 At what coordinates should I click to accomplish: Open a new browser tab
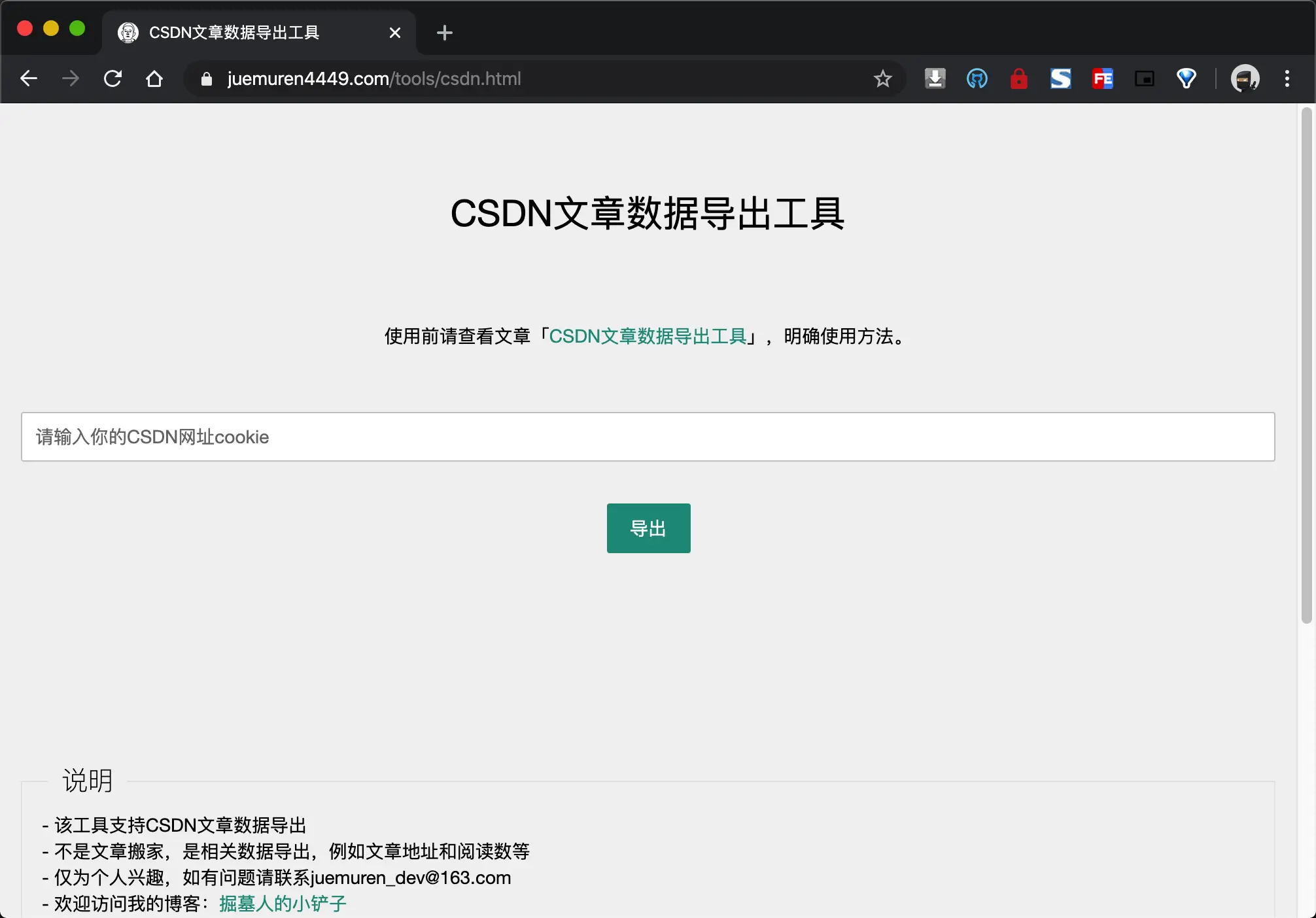[x=445, y=32]
